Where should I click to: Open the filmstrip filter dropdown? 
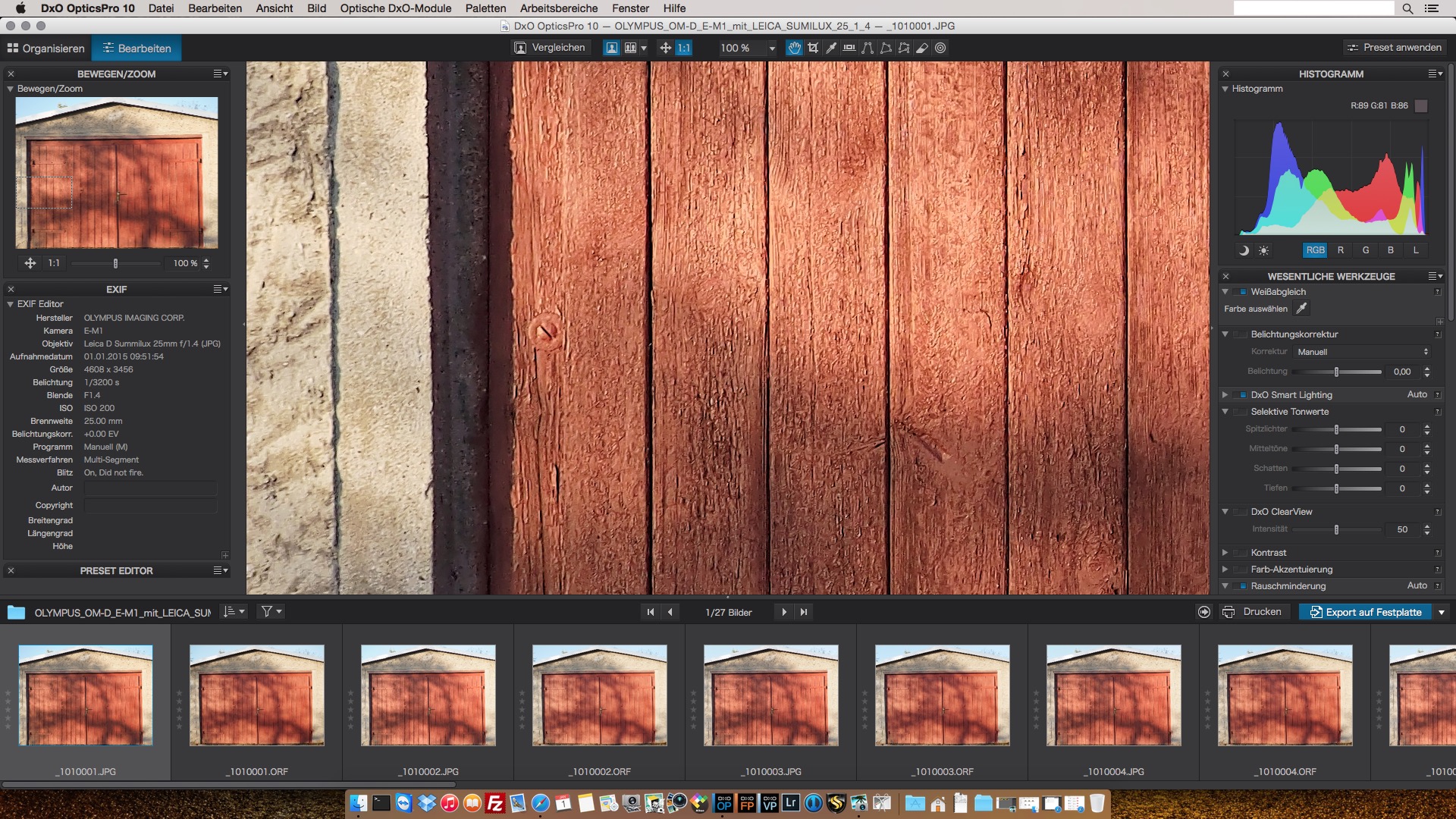271,611
